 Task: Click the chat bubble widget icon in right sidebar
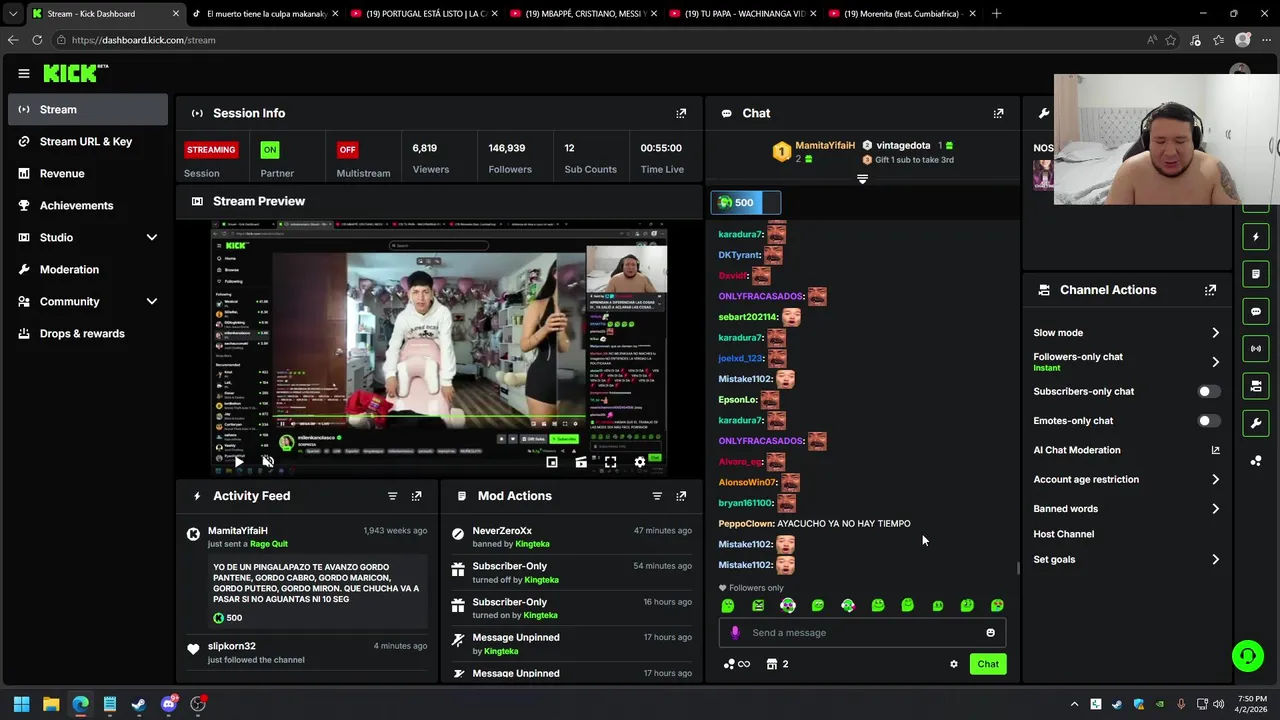(1256, 311)
